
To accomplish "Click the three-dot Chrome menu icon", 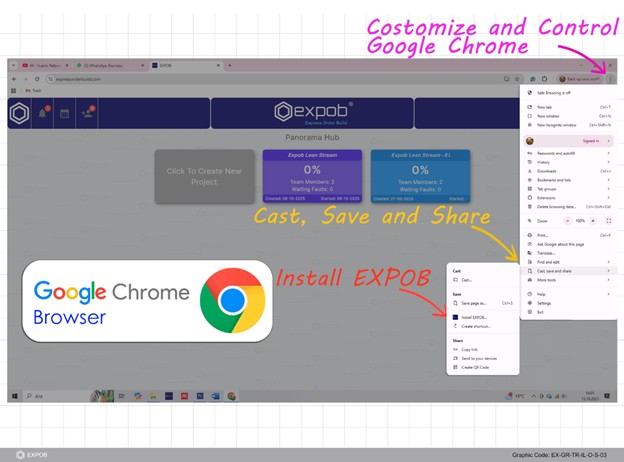I will pyautogui.click(x=610, y=78).
